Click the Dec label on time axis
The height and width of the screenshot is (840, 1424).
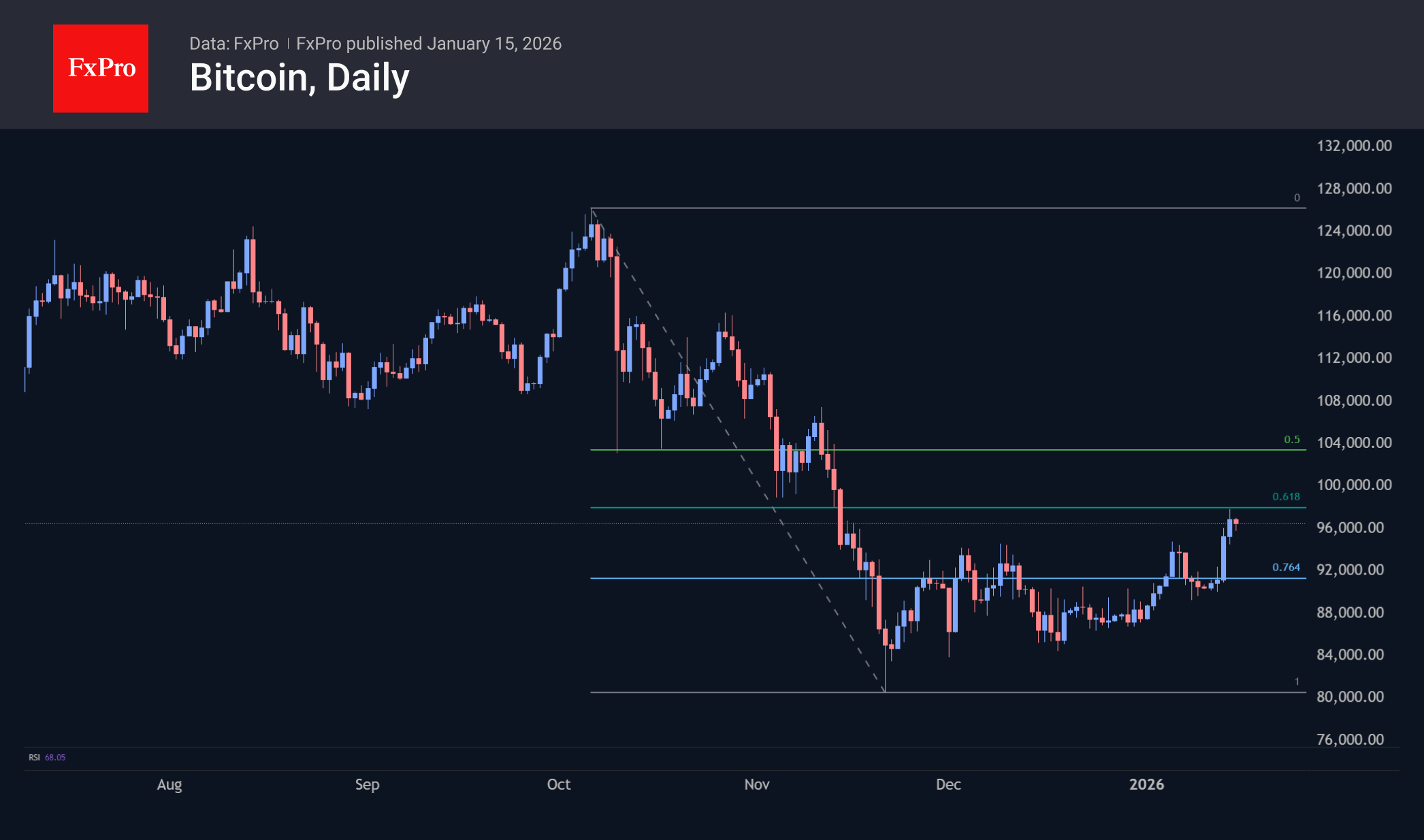point(948,784)
